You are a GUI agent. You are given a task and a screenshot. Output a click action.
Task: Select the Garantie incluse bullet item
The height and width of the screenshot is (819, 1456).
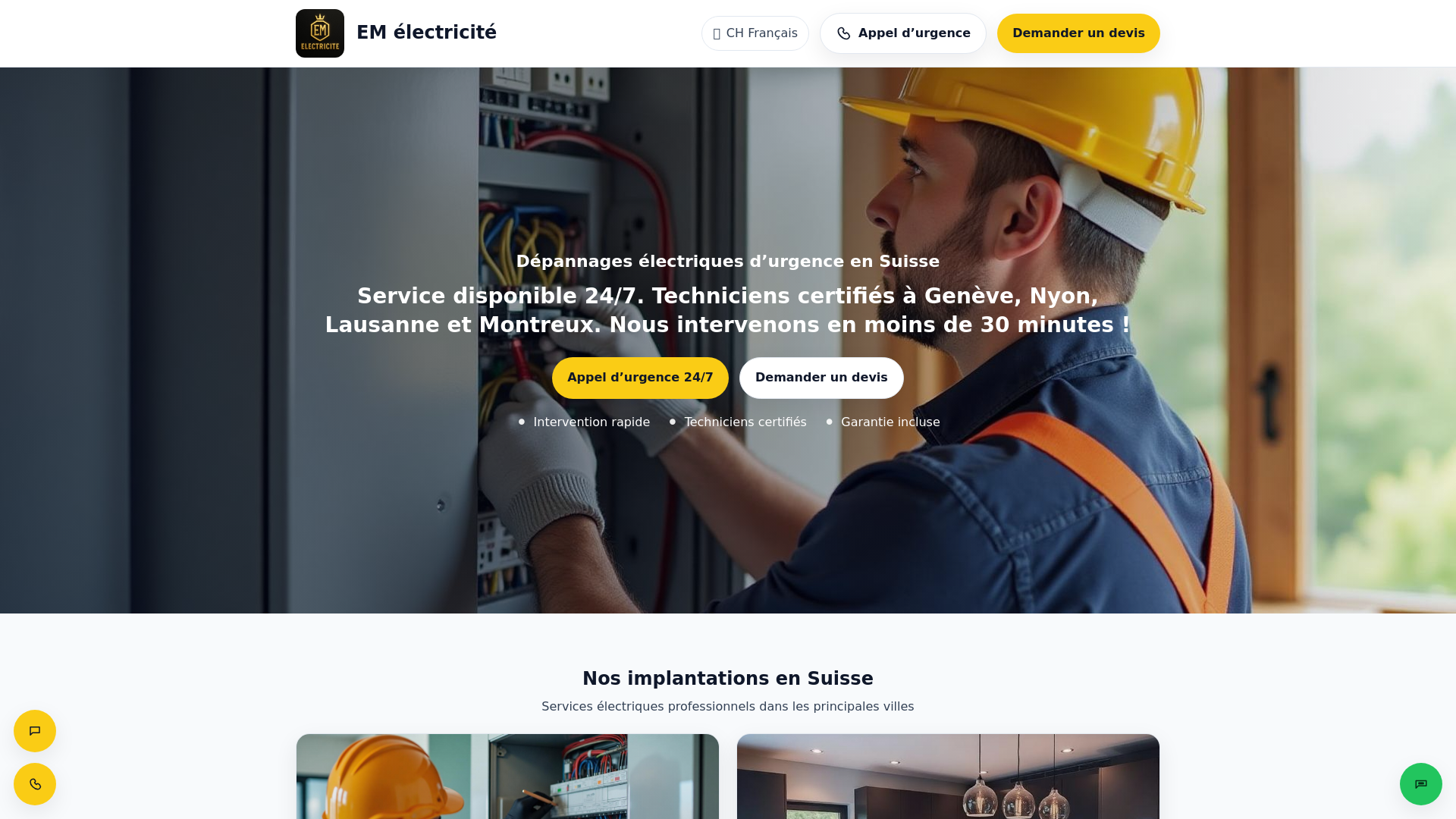point(883,422)
